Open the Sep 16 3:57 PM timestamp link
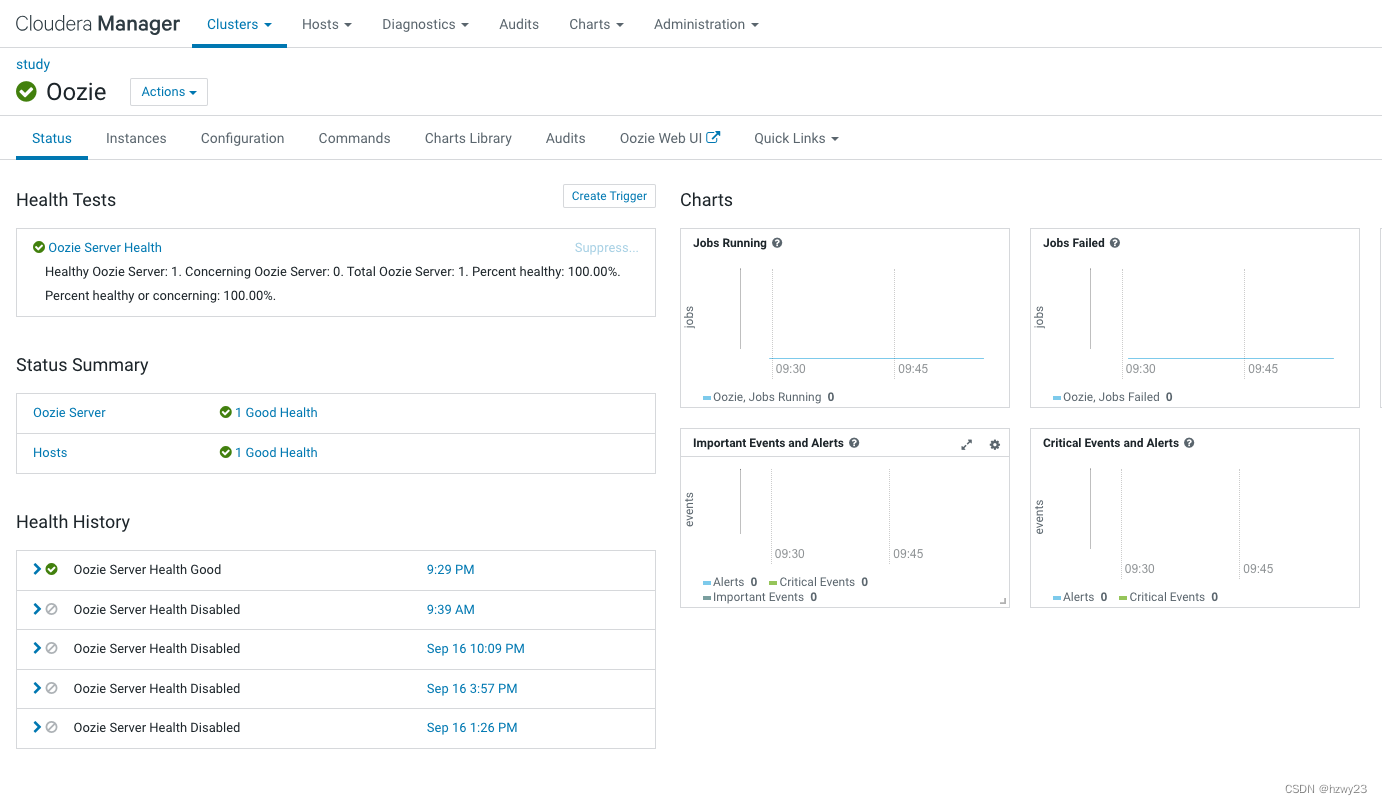This screenshot has width=1382, height=805. [x=472, y=688]
